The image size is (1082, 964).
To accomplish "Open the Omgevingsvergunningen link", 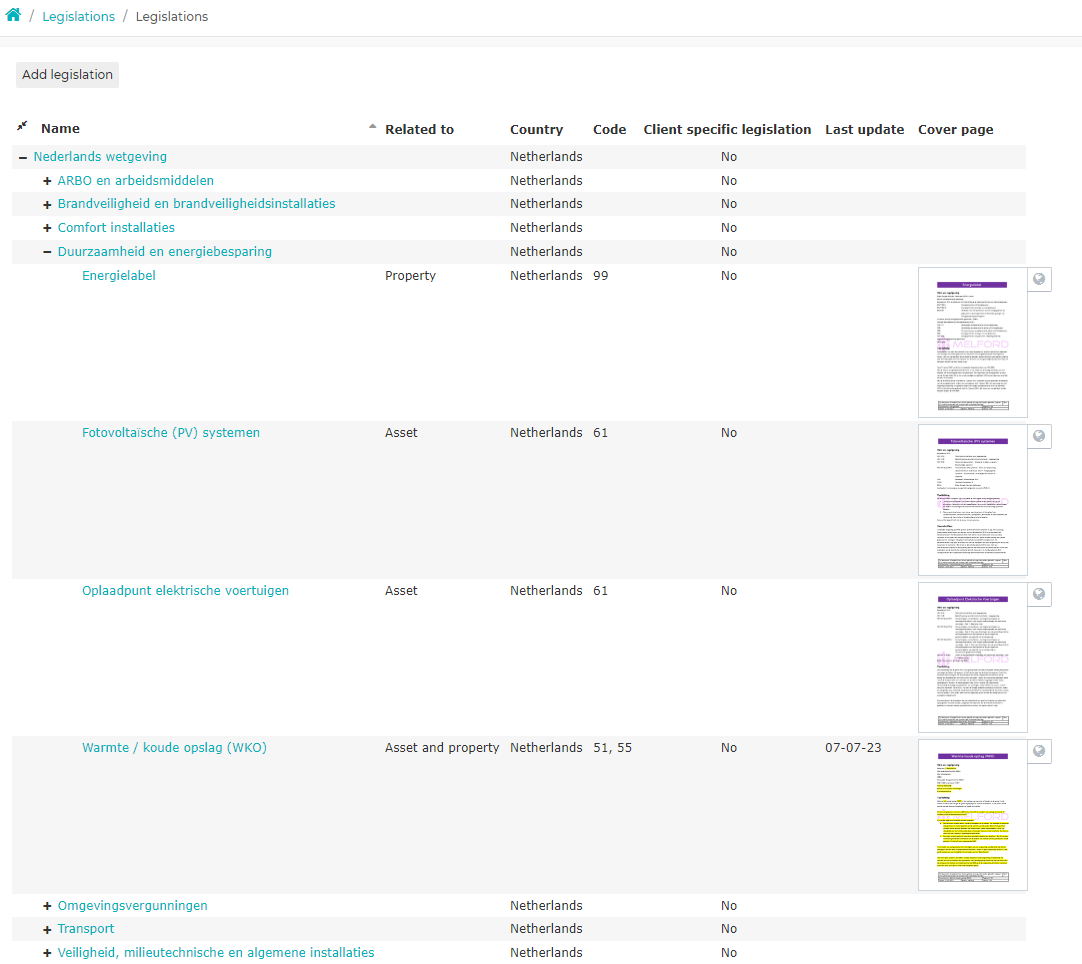I will [x=132, y=905].
